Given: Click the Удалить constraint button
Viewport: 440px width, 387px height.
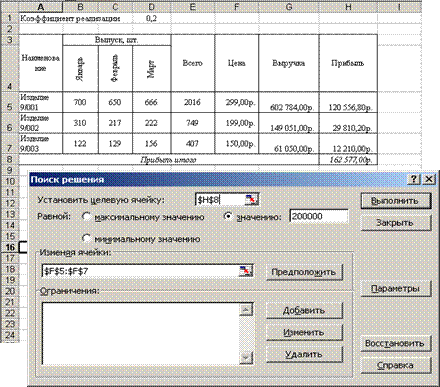Looking at the screenshot, I should click(304, 354).
